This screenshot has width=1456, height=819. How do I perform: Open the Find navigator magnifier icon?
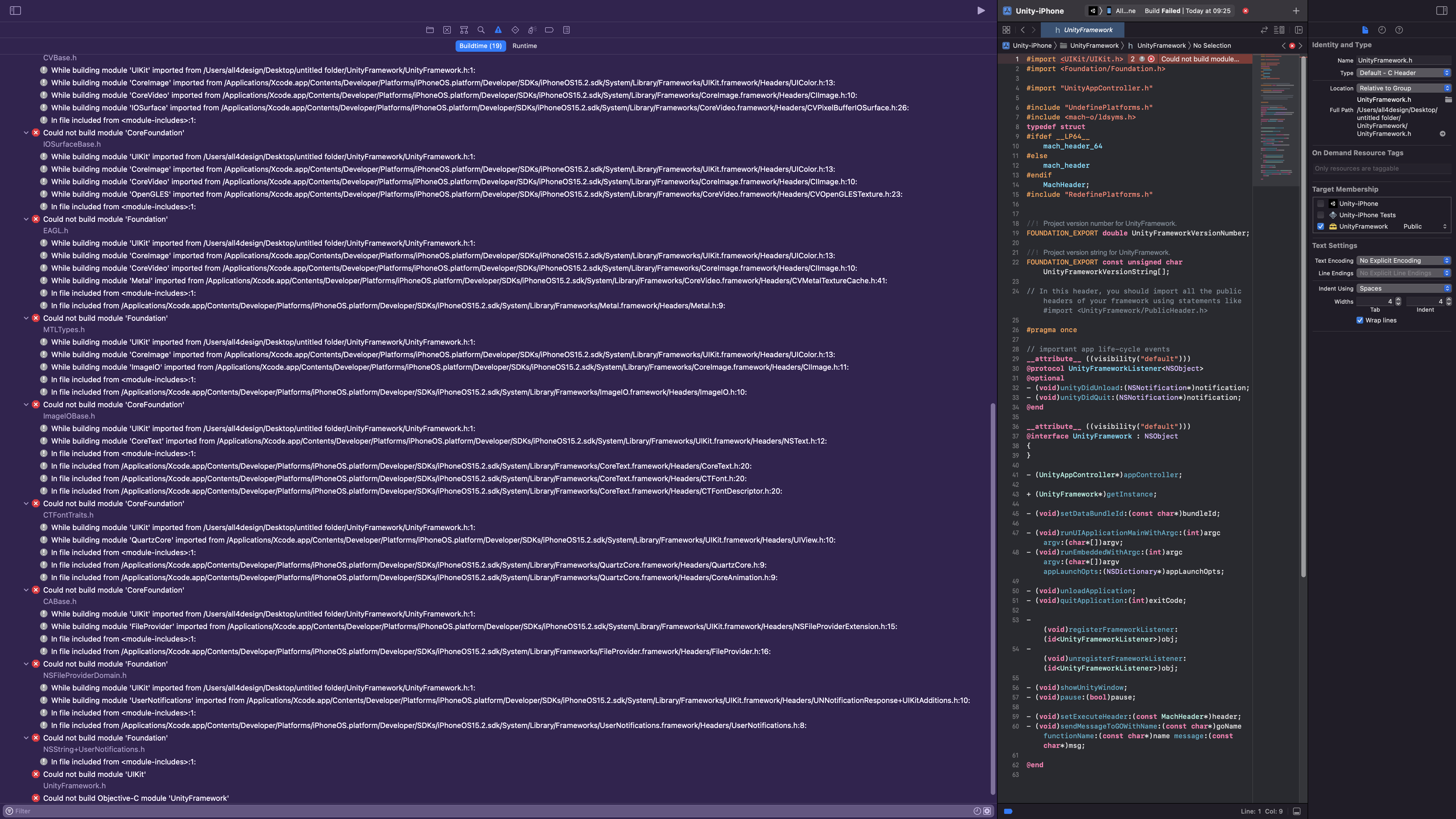[481, 30]
